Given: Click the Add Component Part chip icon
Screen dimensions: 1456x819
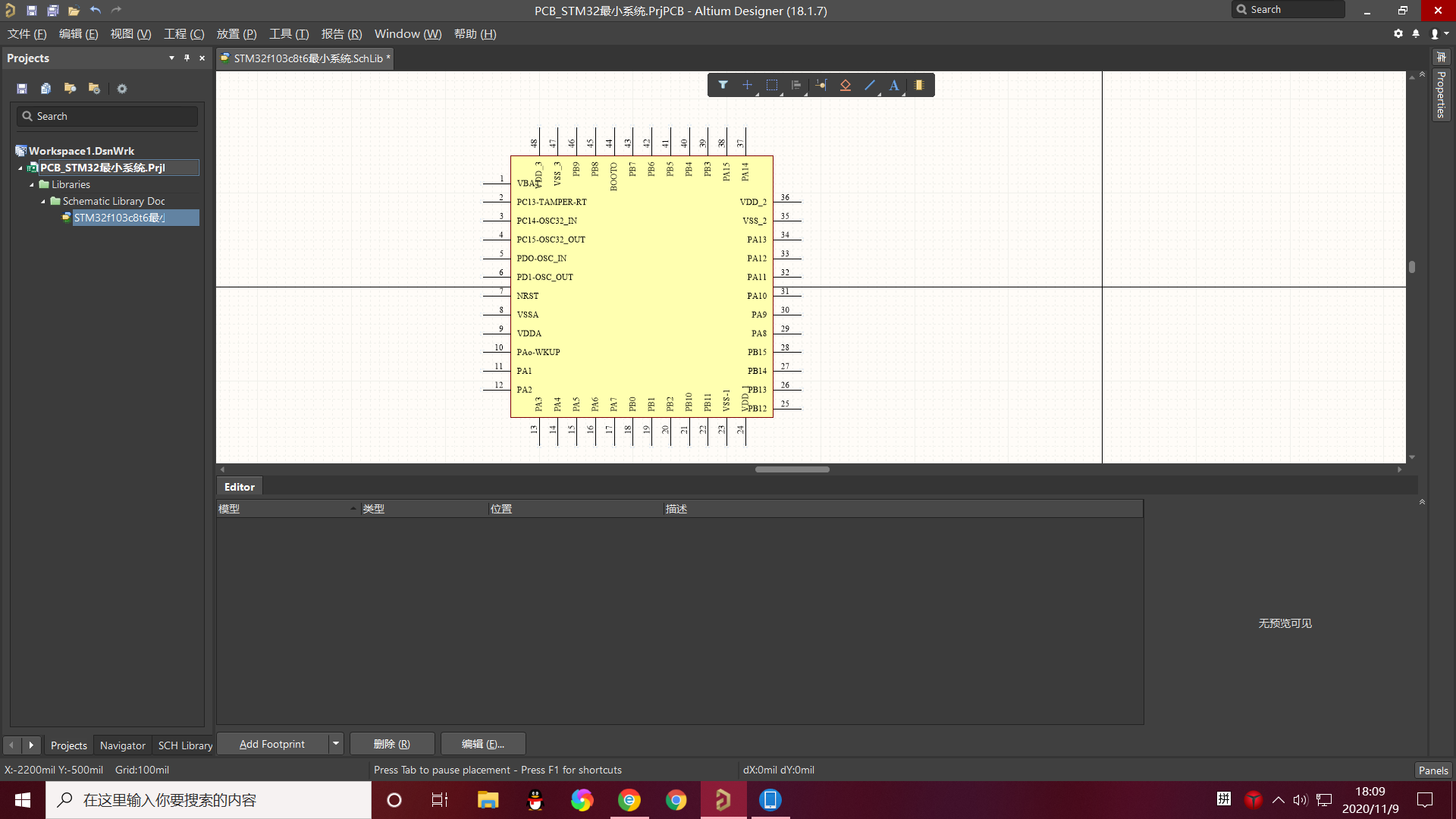Looking at the screenshot, I should coord(919,85).
